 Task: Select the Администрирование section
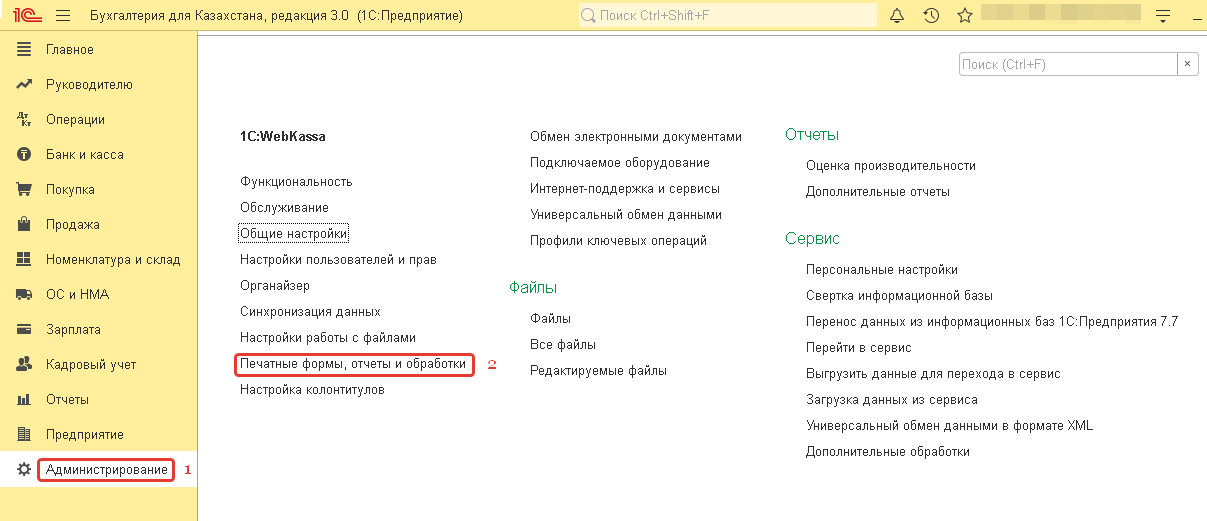point(107,470)
